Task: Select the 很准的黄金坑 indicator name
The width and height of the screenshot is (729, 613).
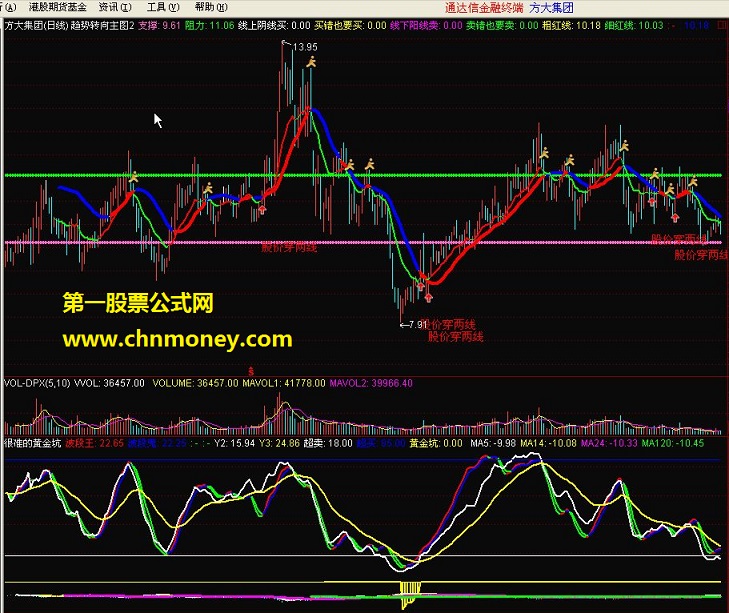Action: coord(33,443)
